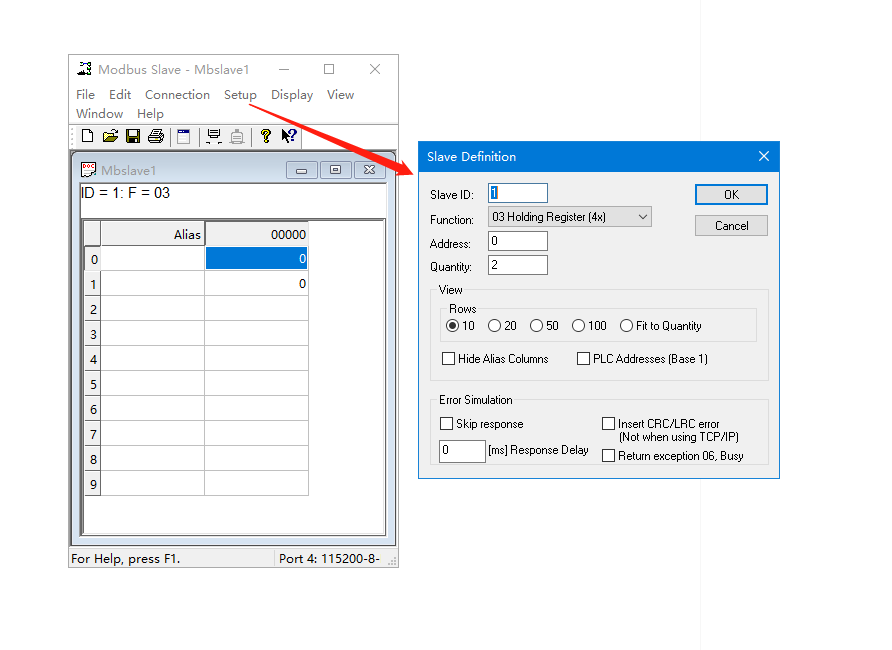Click the yellow question mark About icon
The image size is (892, 650).
click(x=266, y=136)
